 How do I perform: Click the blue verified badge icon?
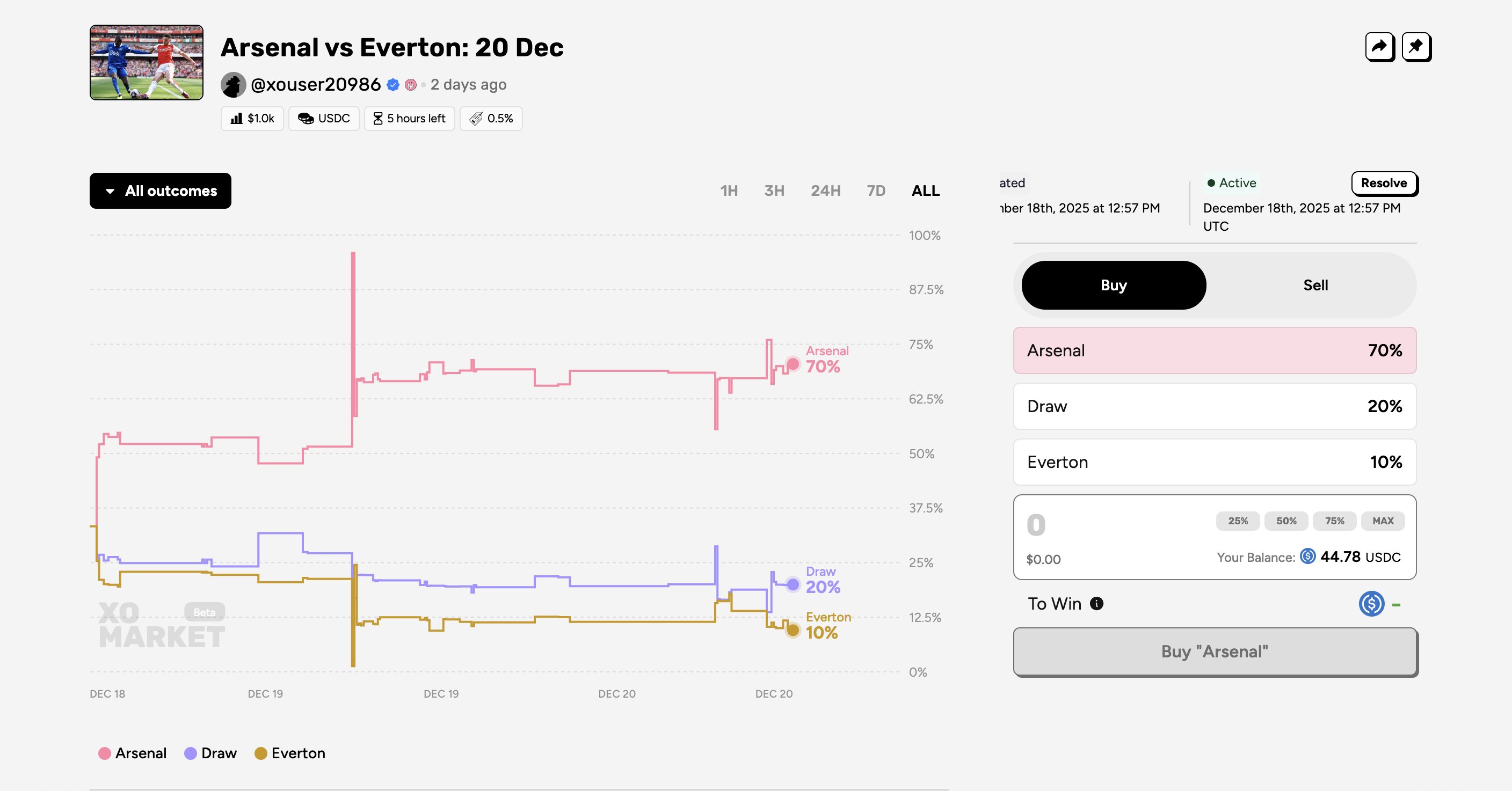(393, 85)
